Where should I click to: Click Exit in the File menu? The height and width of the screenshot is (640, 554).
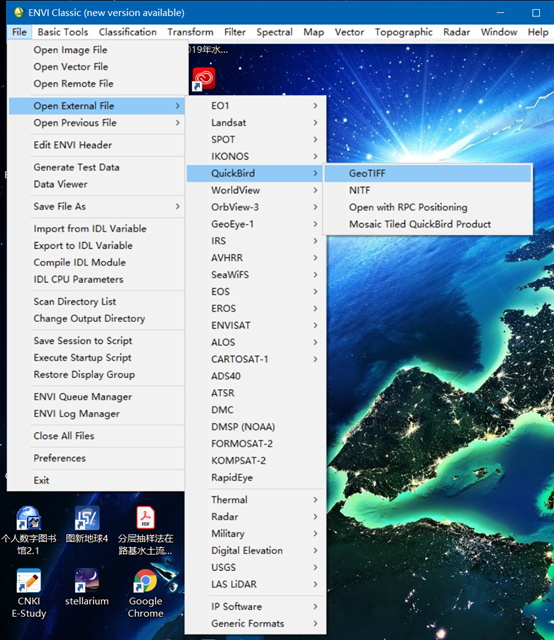(97, 480)
